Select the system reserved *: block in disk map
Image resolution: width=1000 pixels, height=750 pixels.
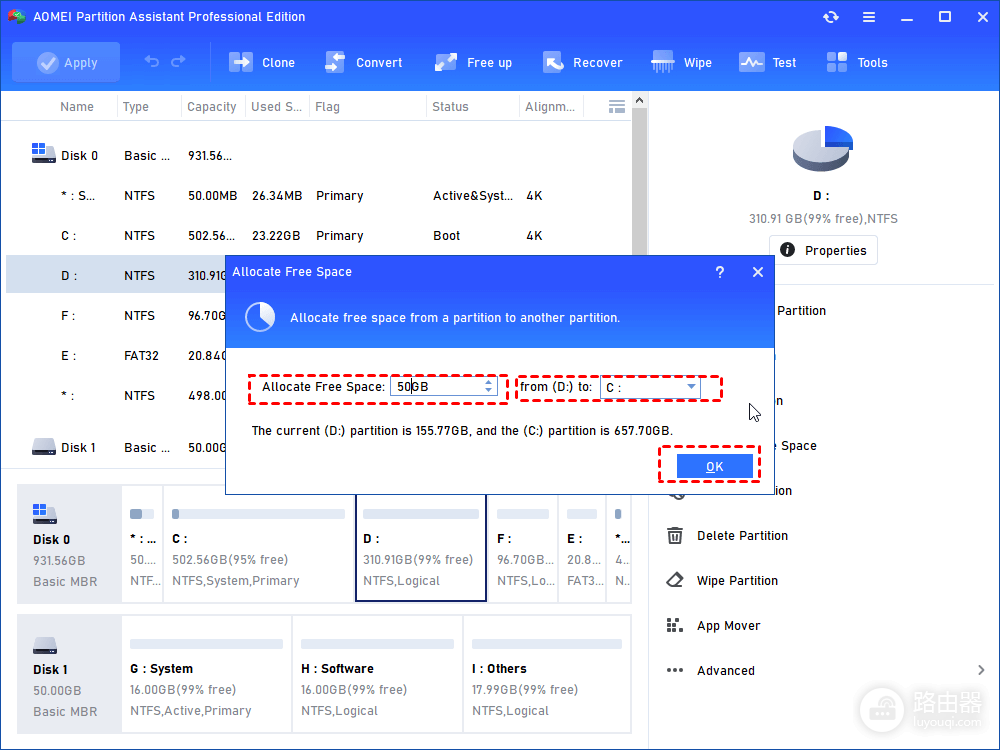[142, 544]
